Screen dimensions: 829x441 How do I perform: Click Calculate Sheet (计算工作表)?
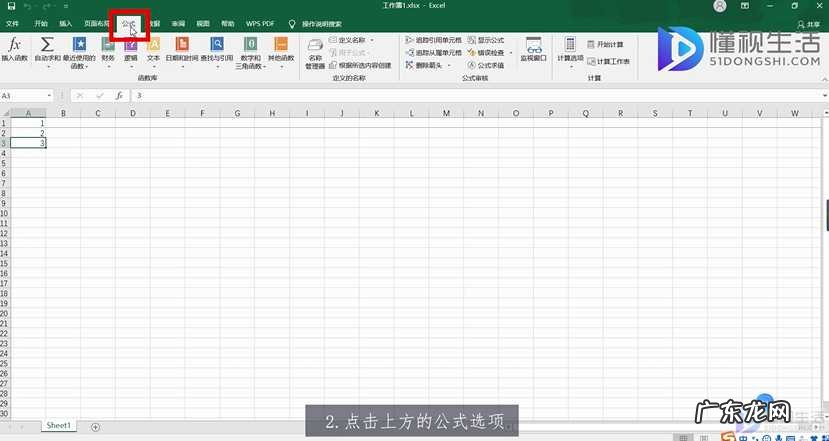coord(609,61)
